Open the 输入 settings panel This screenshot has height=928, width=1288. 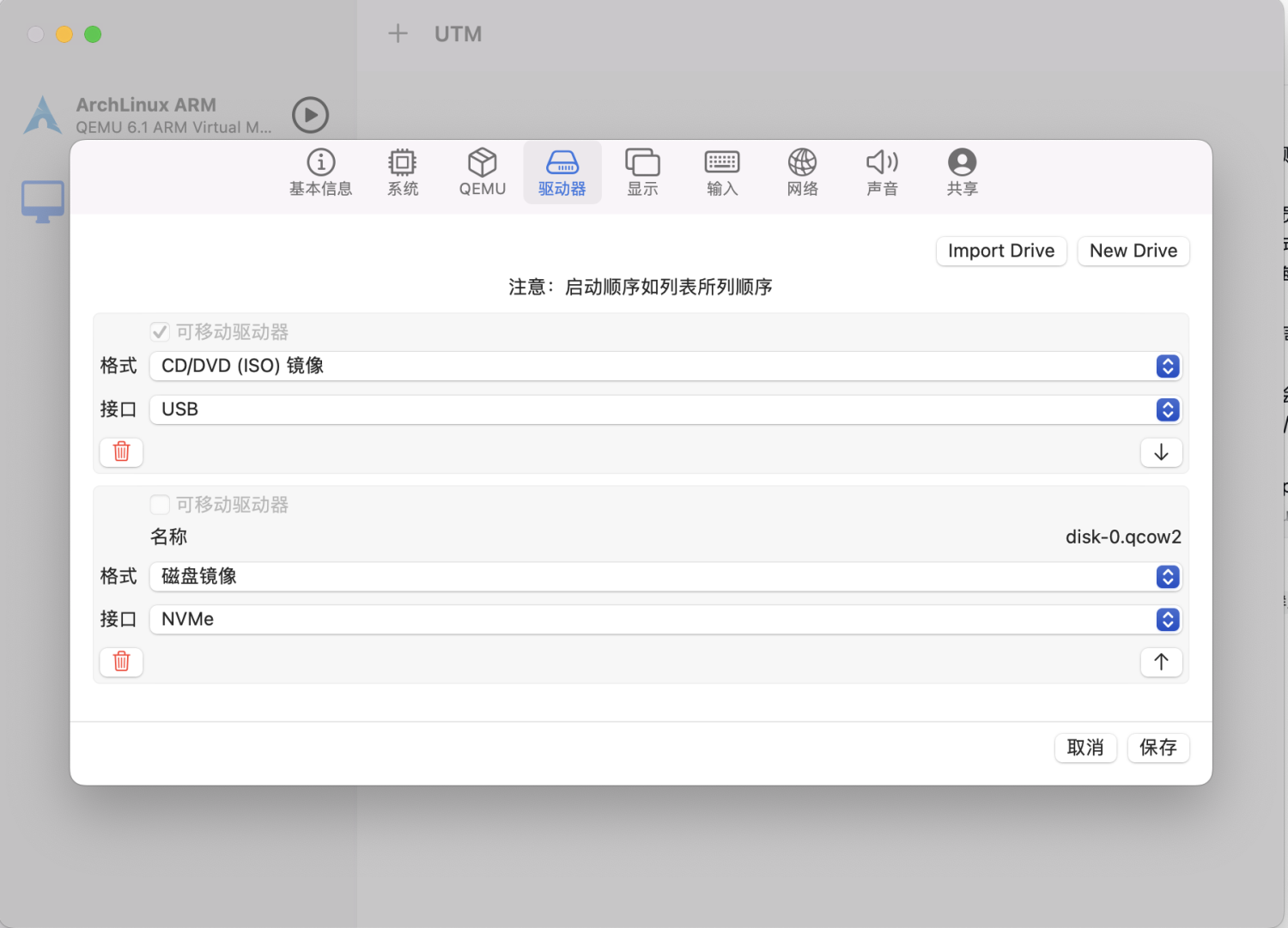point(721,172)
